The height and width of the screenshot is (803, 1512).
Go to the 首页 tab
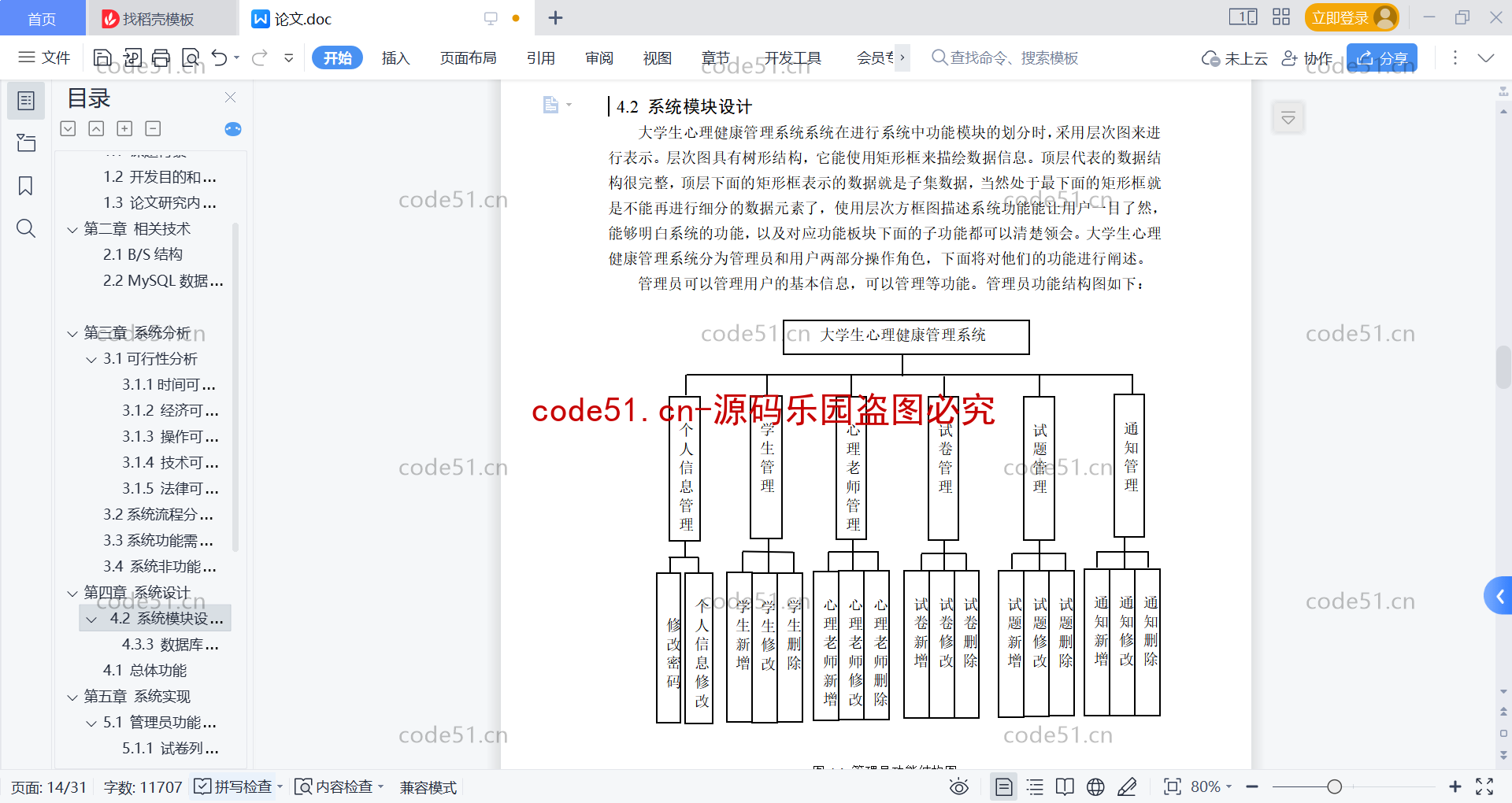click(43, 18)
